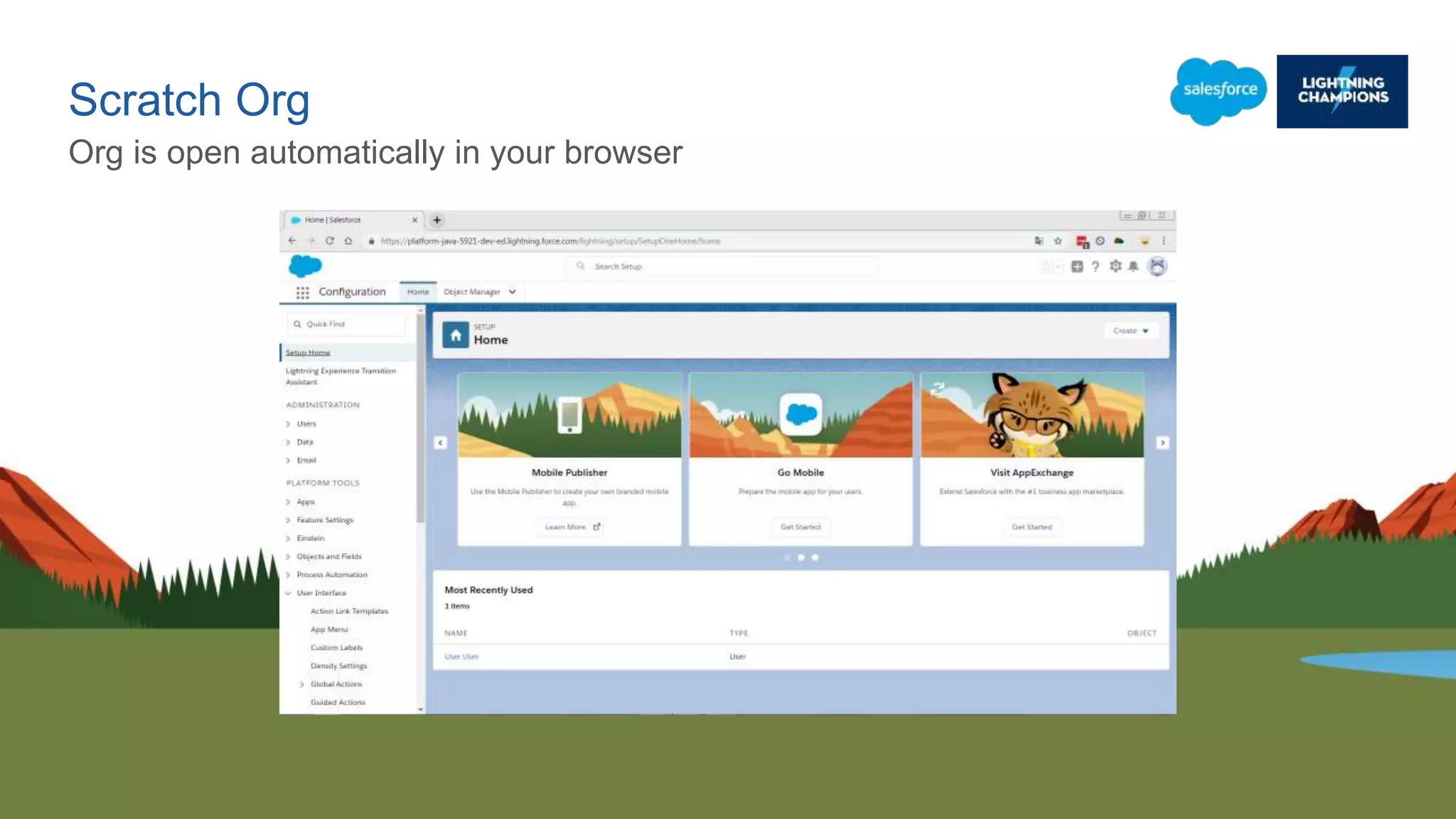Viewport: 1456px width, 819px height.
Task: Show previous carousel cards
Action: tap(441, 442)
